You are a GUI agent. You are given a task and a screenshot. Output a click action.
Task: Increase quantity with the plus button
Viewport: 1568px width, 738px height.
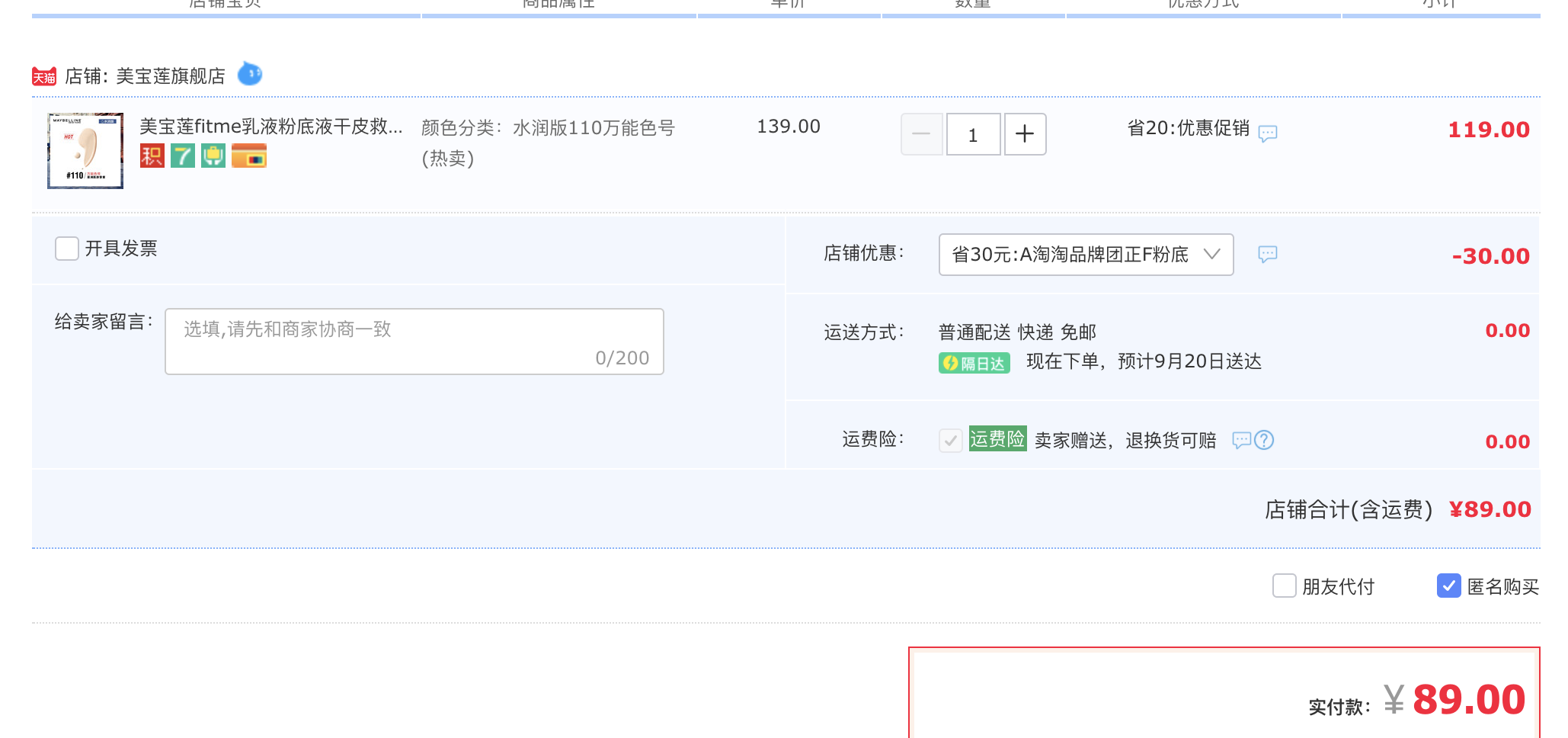coord(1026,134)
